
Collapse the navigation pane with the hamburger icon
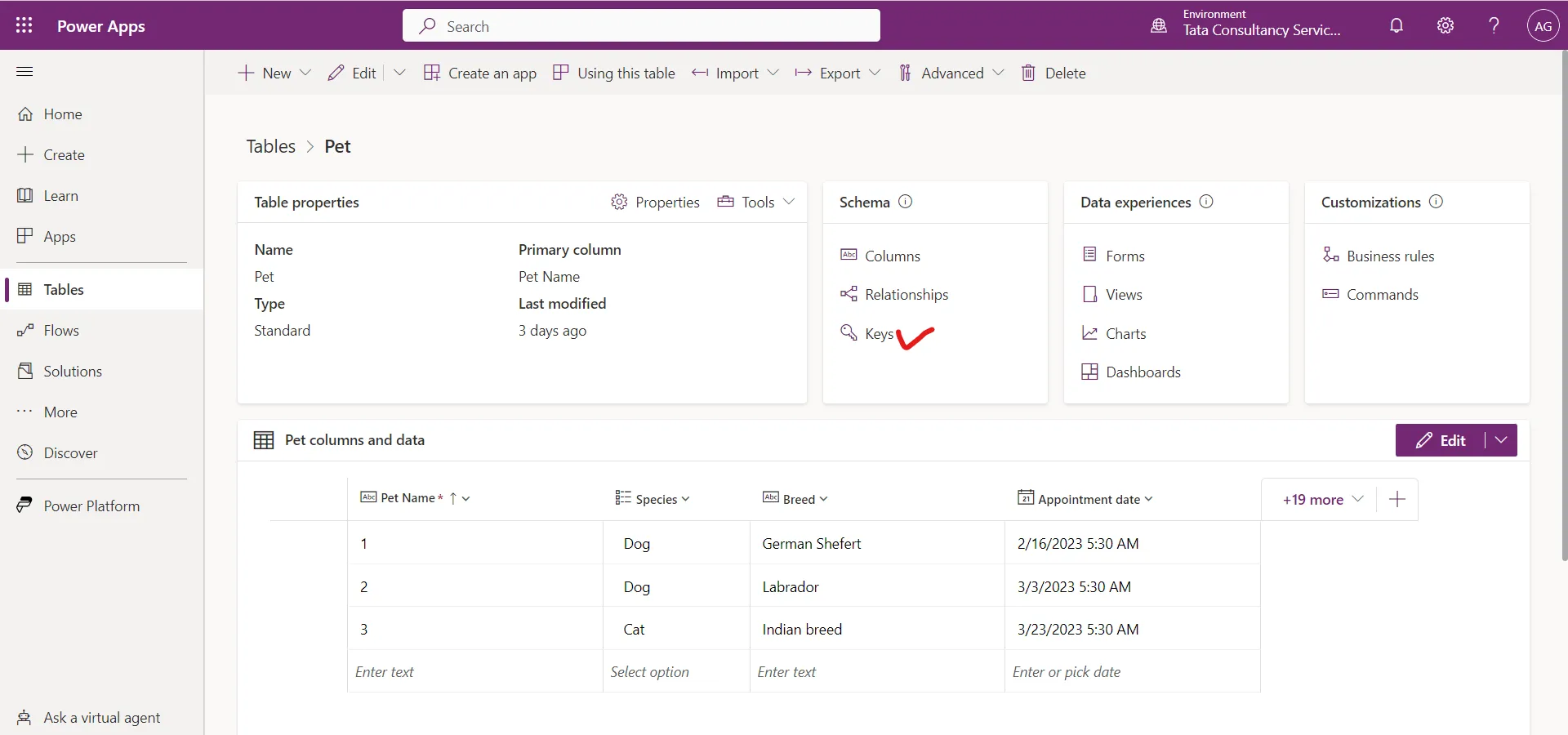tap(24, 72)
